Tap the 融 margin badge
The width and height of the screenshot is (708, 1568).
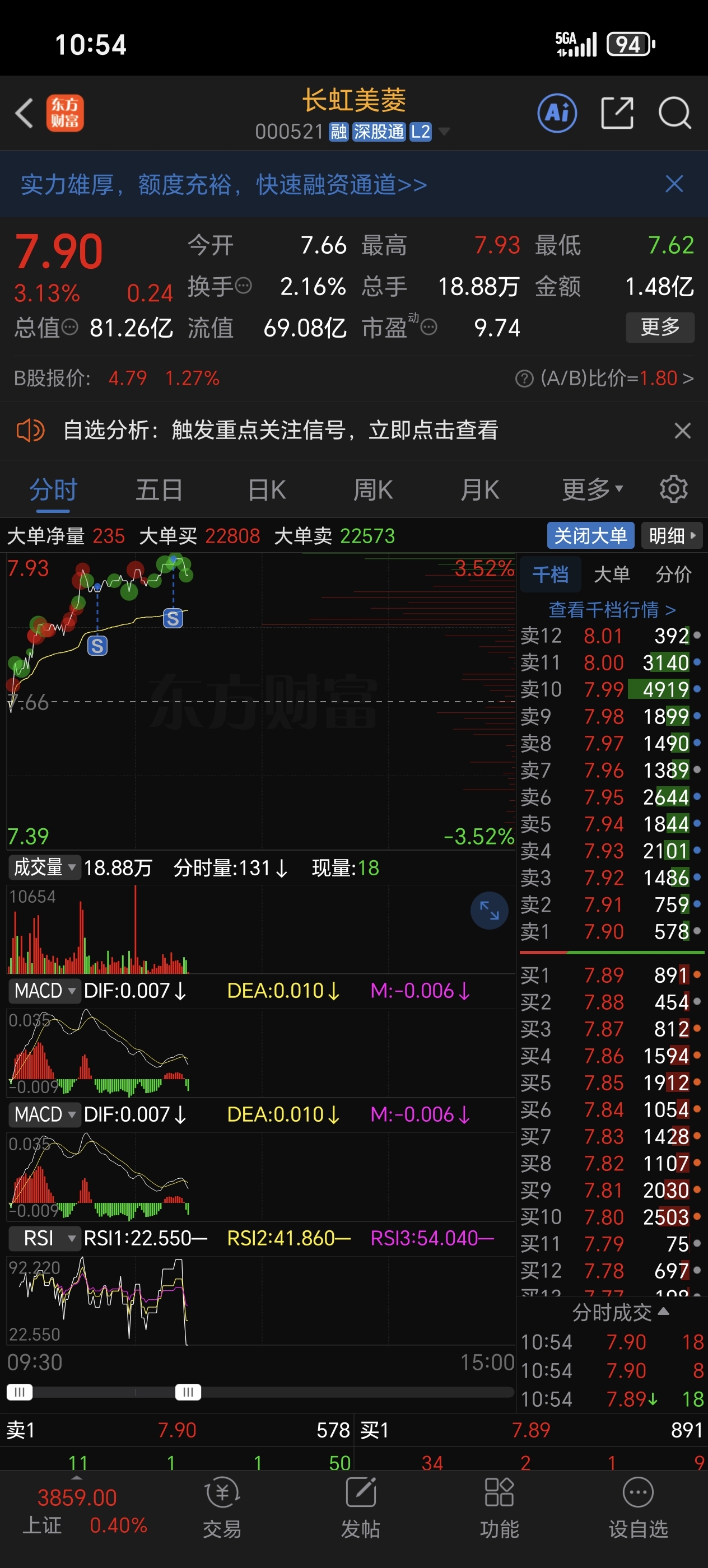click(338, 132)
